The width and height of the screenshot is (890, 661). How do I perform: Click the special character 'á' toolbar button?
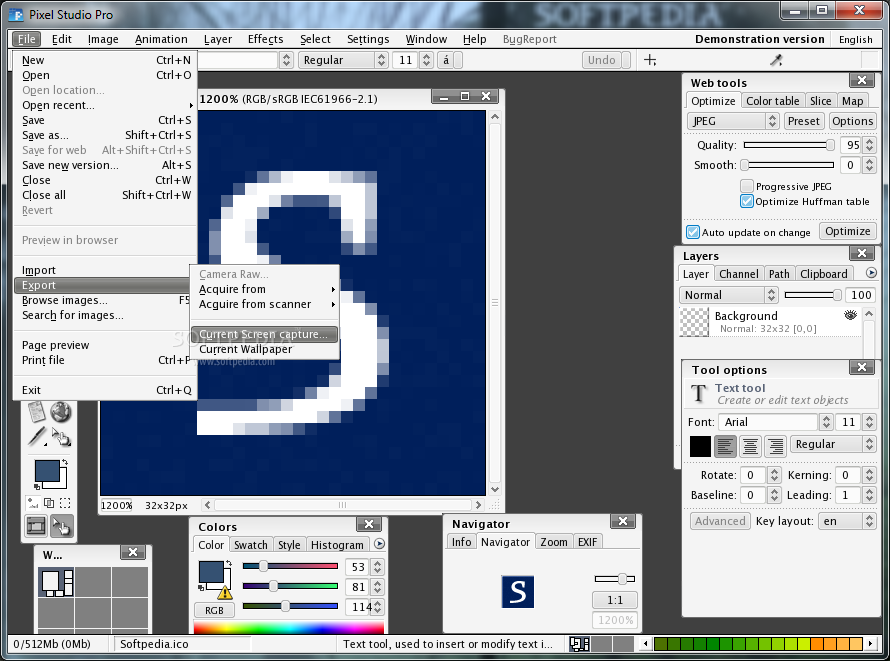coord(446,60)
